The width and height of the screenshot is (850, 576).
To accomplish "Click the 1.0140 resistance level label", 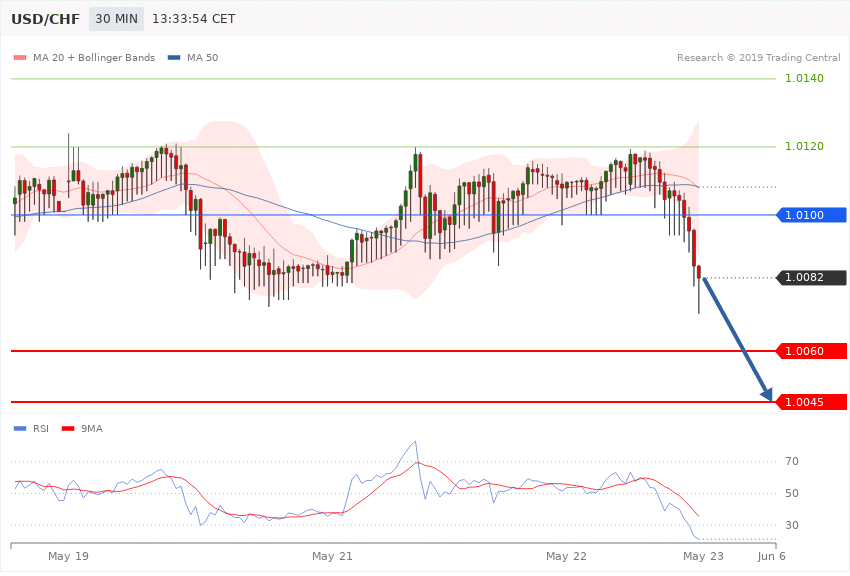I will (804, 79).
